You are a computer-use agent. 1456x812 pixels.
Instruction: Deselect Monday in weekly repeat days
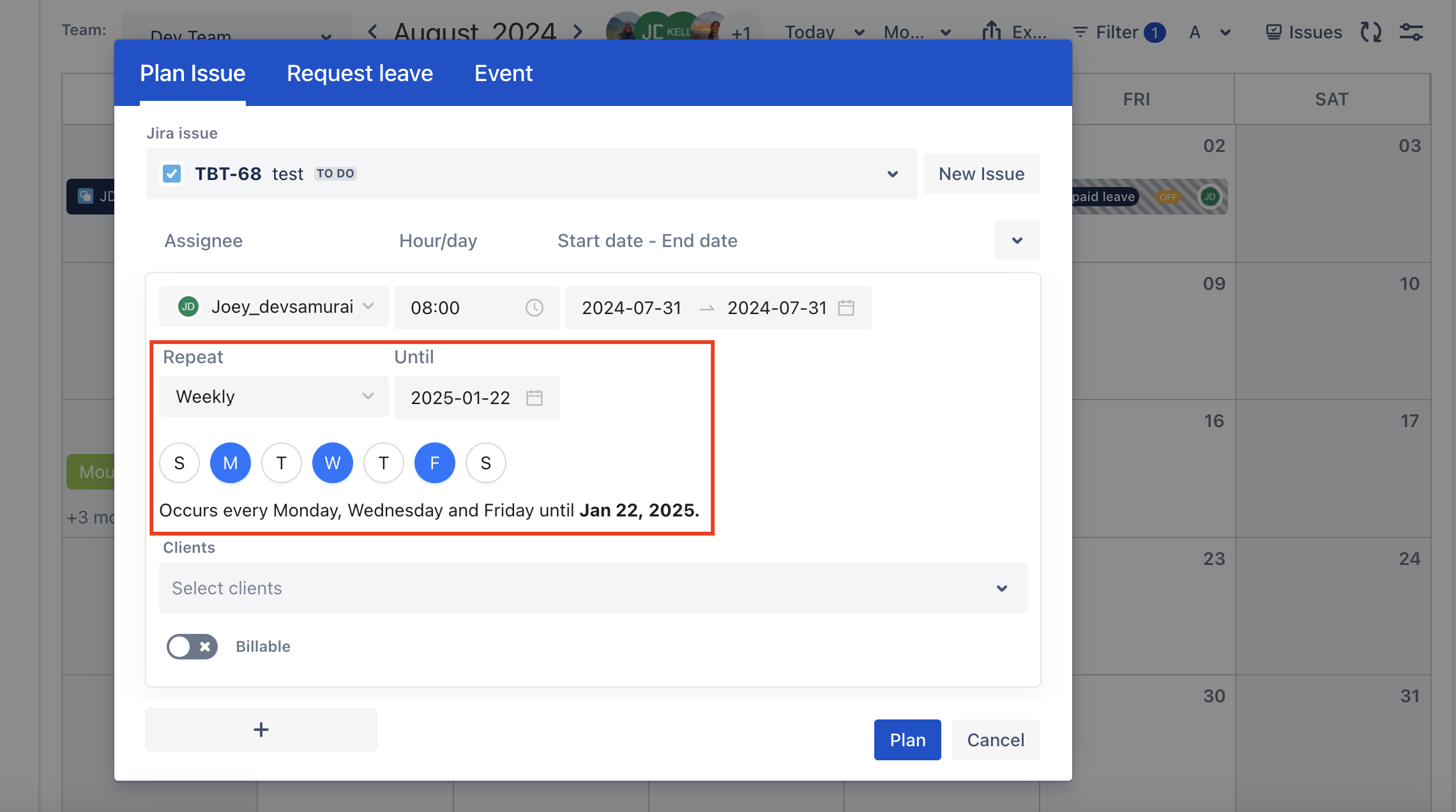[x=230, y=463]
